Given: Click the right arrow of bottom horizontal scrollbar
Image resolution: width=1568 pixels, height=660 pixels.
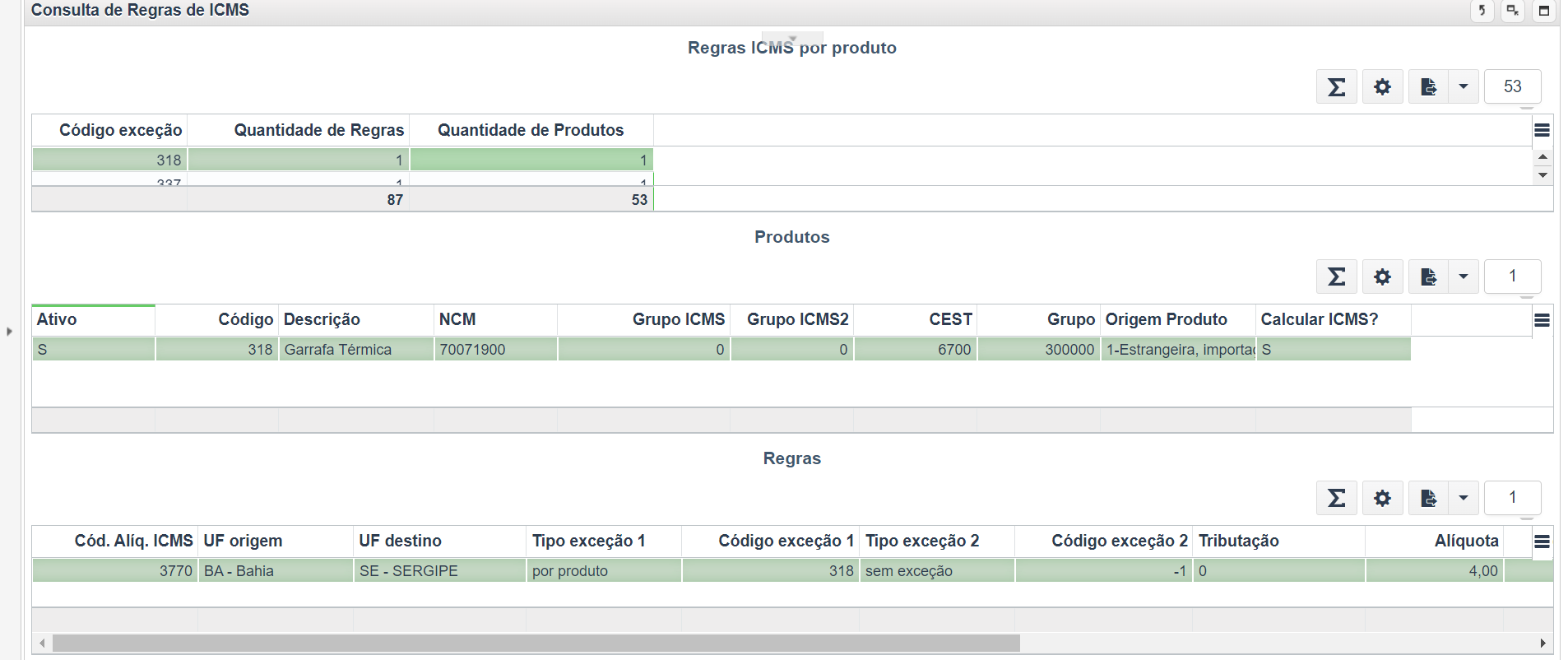Looking at the screenshot, I should 1543,644.
